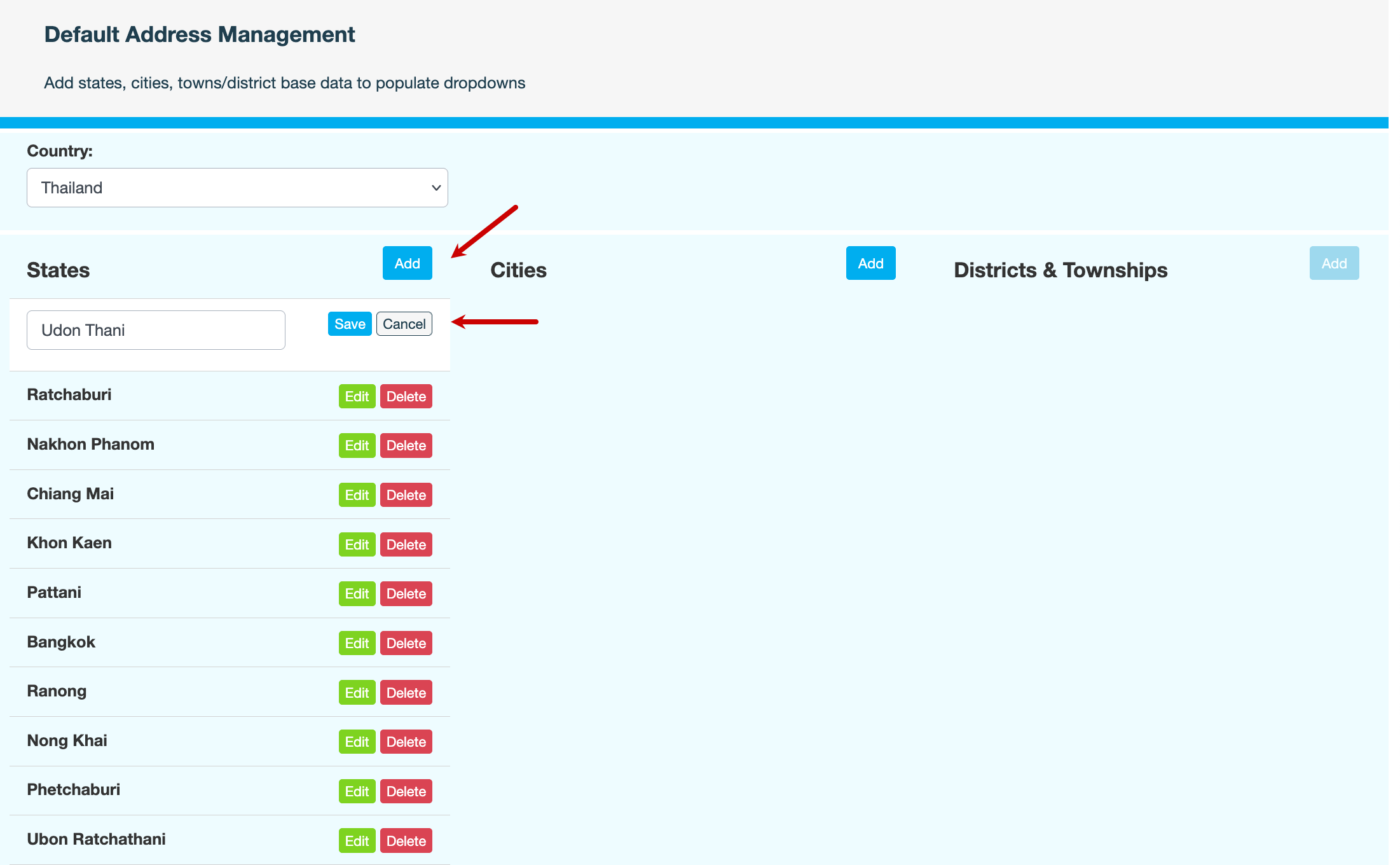This screenshot has height=865, width=1400.
Task: Open the Country dropdown showing Thailand
Action: [237, 188]
